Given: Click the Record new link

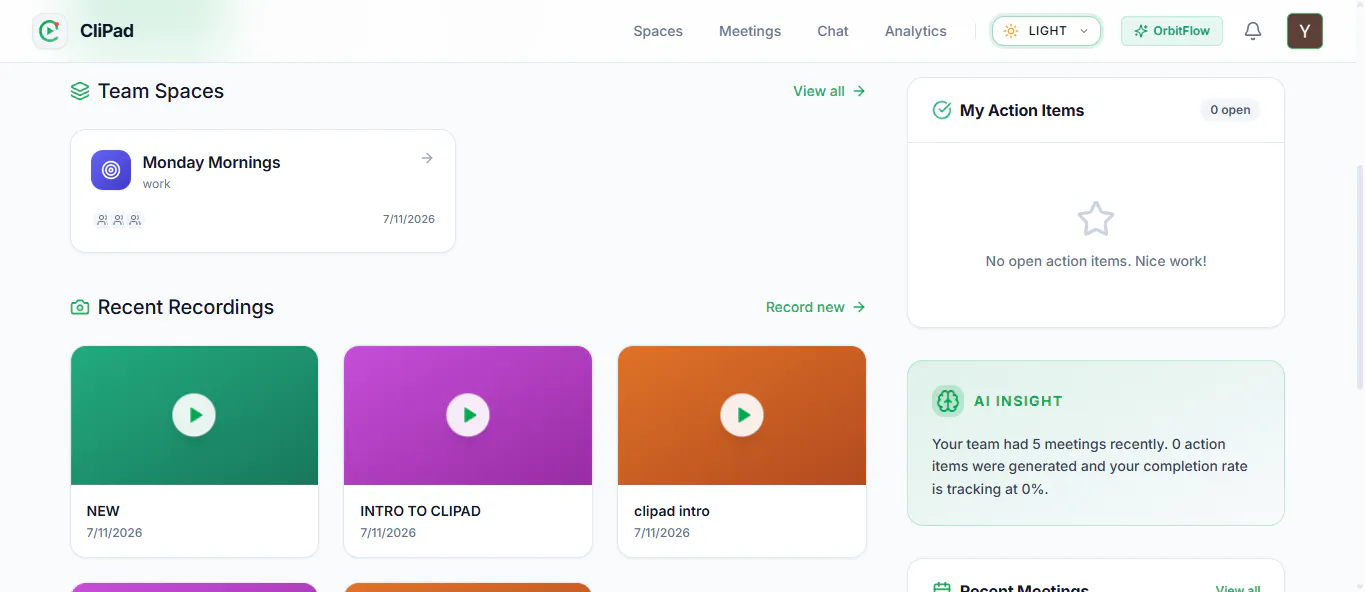Looking at the screenshot, I should [816, 307].
